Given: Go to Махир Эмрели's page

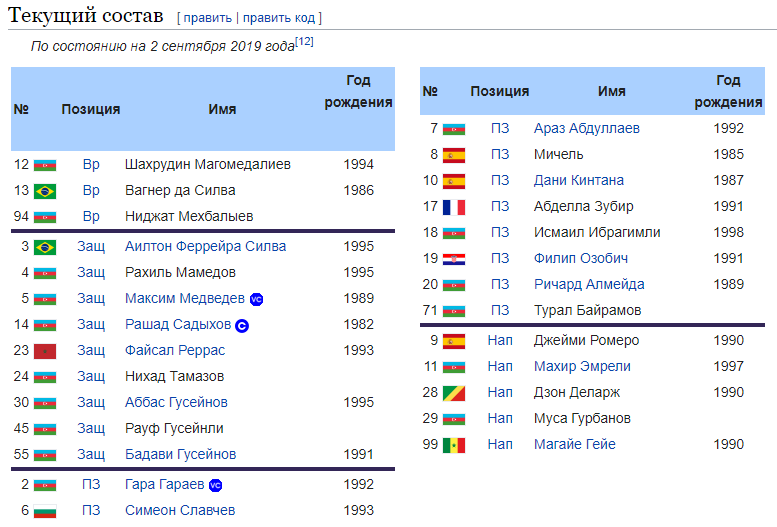Looking at the screenshot, I should 582,367.
